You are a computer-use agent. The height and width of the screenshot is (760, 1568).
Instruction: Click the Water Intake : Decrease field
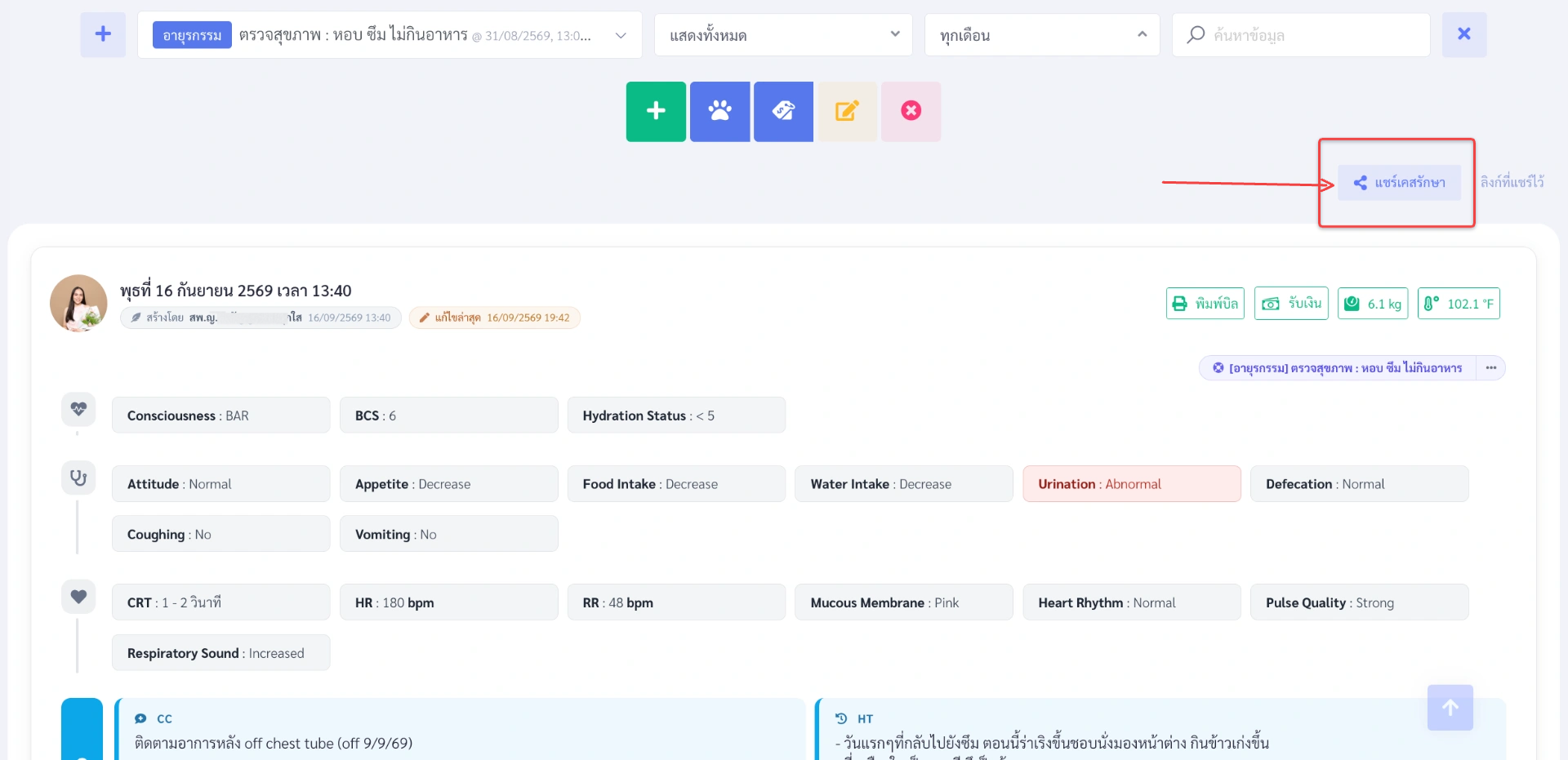point(904,484)
